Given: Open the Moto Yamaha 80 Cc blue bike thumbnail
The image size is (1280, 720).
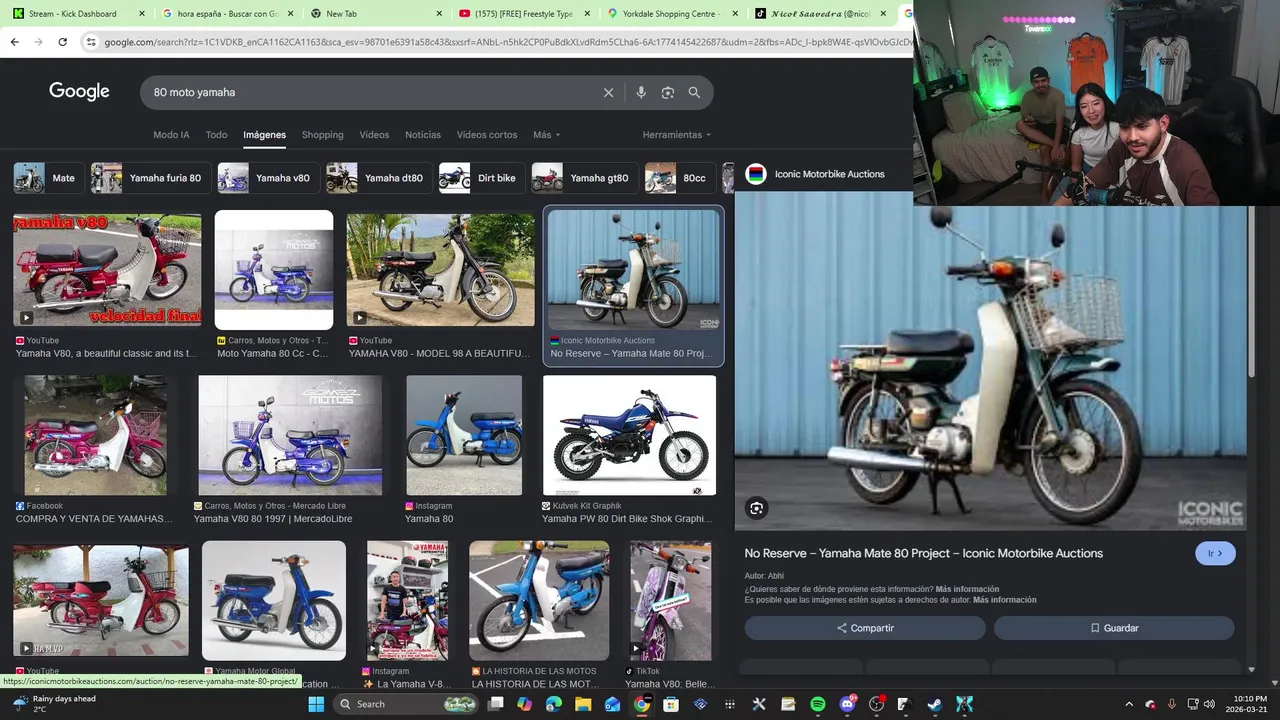Looking at the screenshot, I should click(x=274, y=270).
